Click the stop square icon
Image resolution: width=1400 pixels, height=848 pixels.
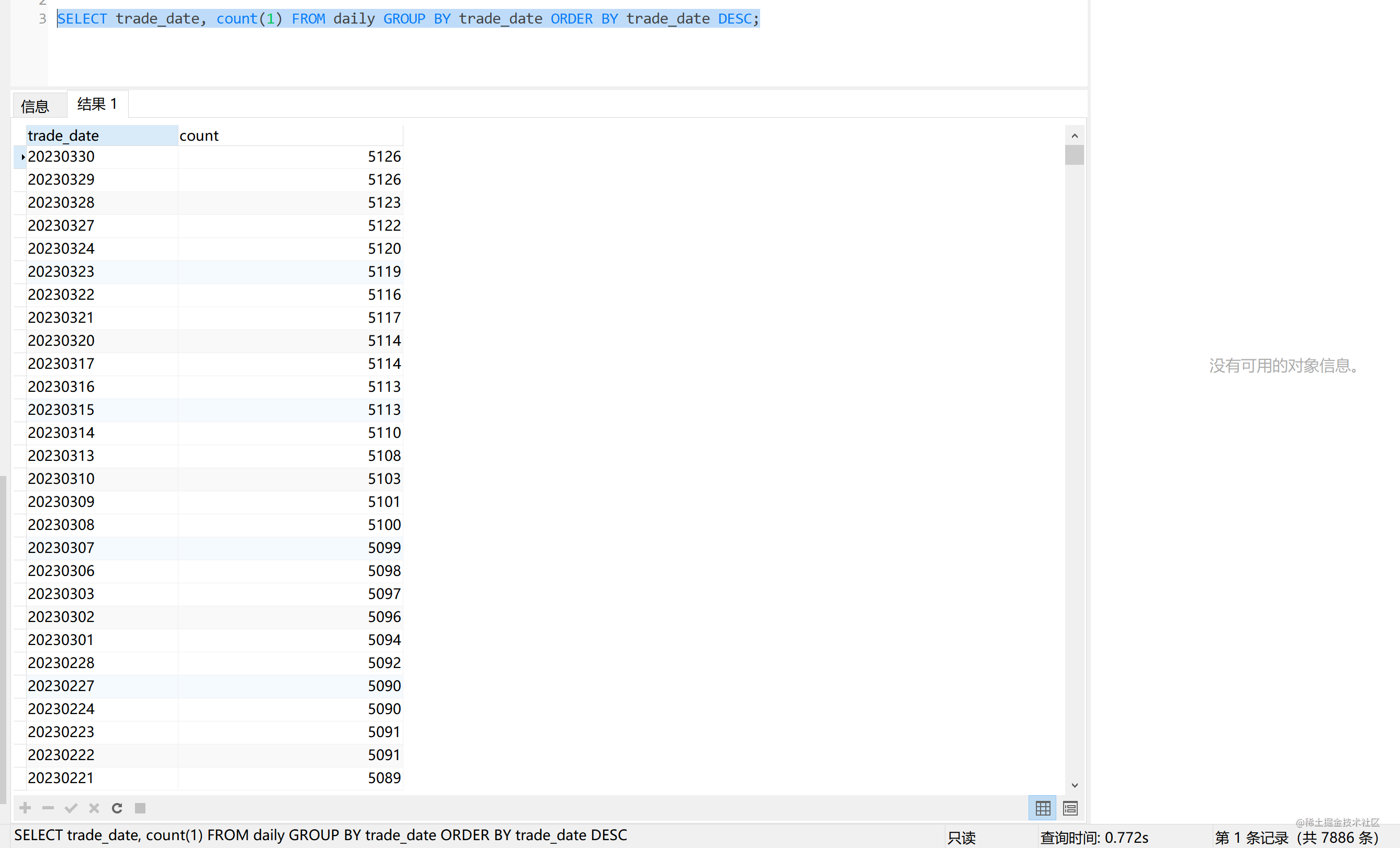[x=140, y=808]
